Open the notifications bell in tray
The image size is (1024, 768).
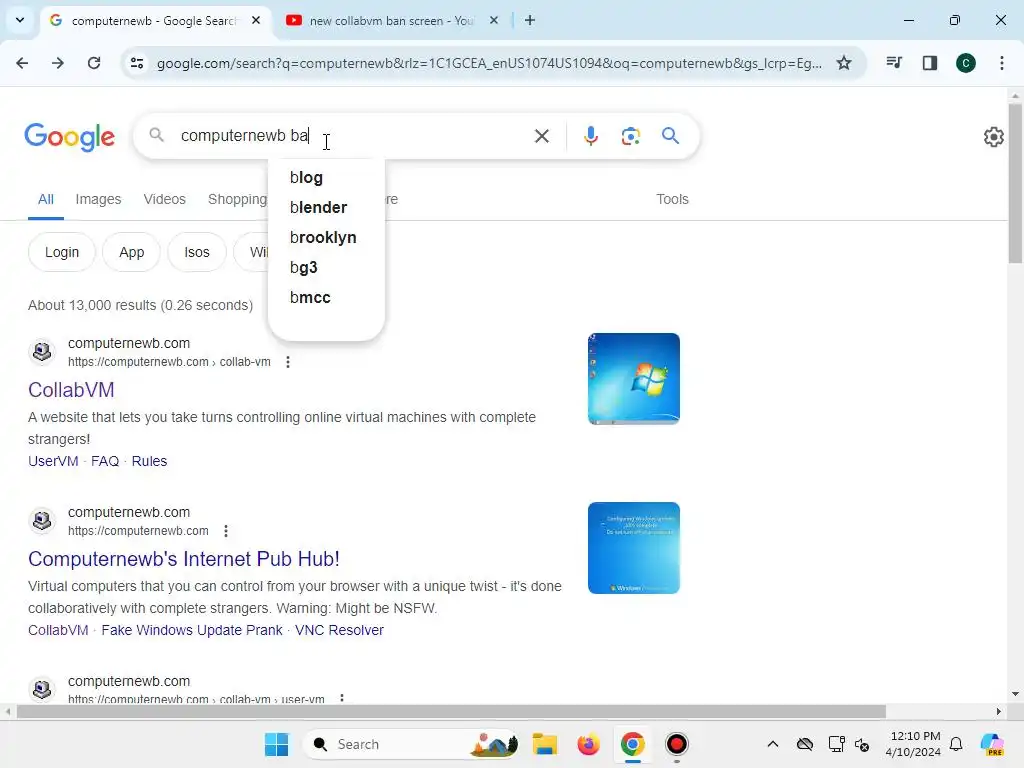(956, 744)
